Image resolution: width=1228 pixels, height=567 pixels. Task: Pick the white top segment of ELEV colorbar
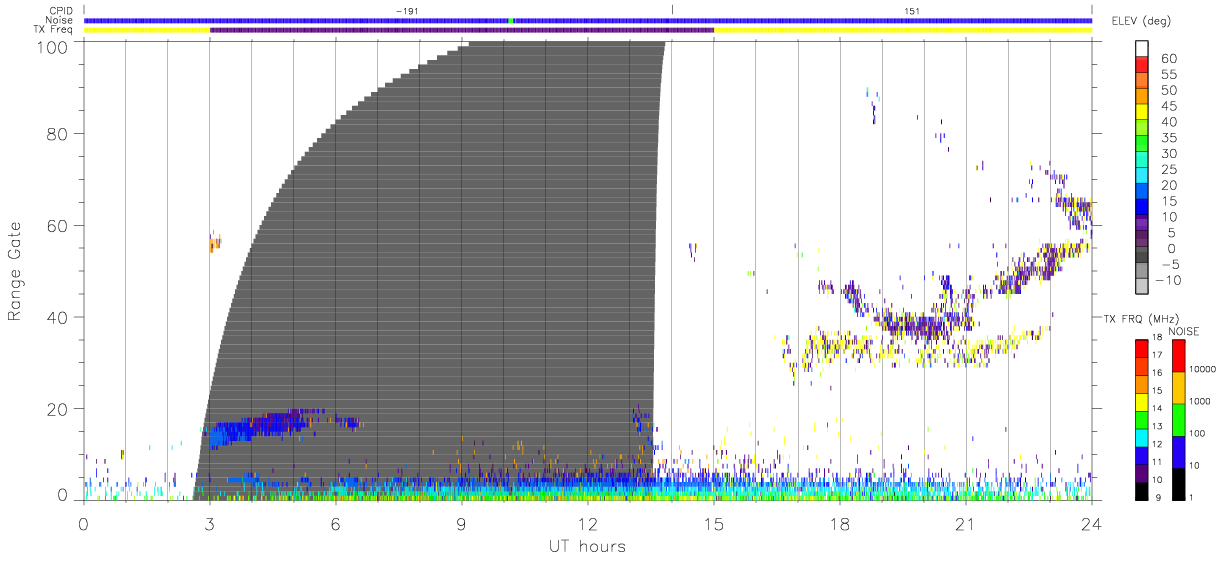(1142, 48)
